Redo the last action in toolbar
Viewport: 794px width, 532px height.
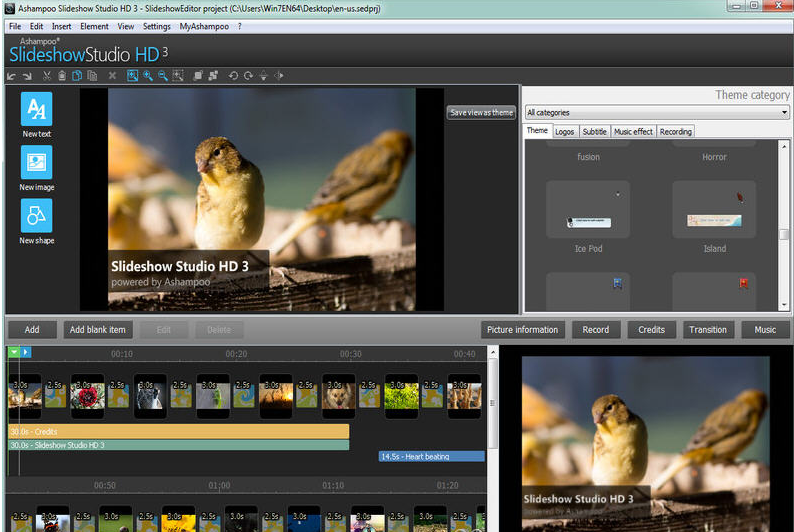pyautogui.click(x=27, y=76)
